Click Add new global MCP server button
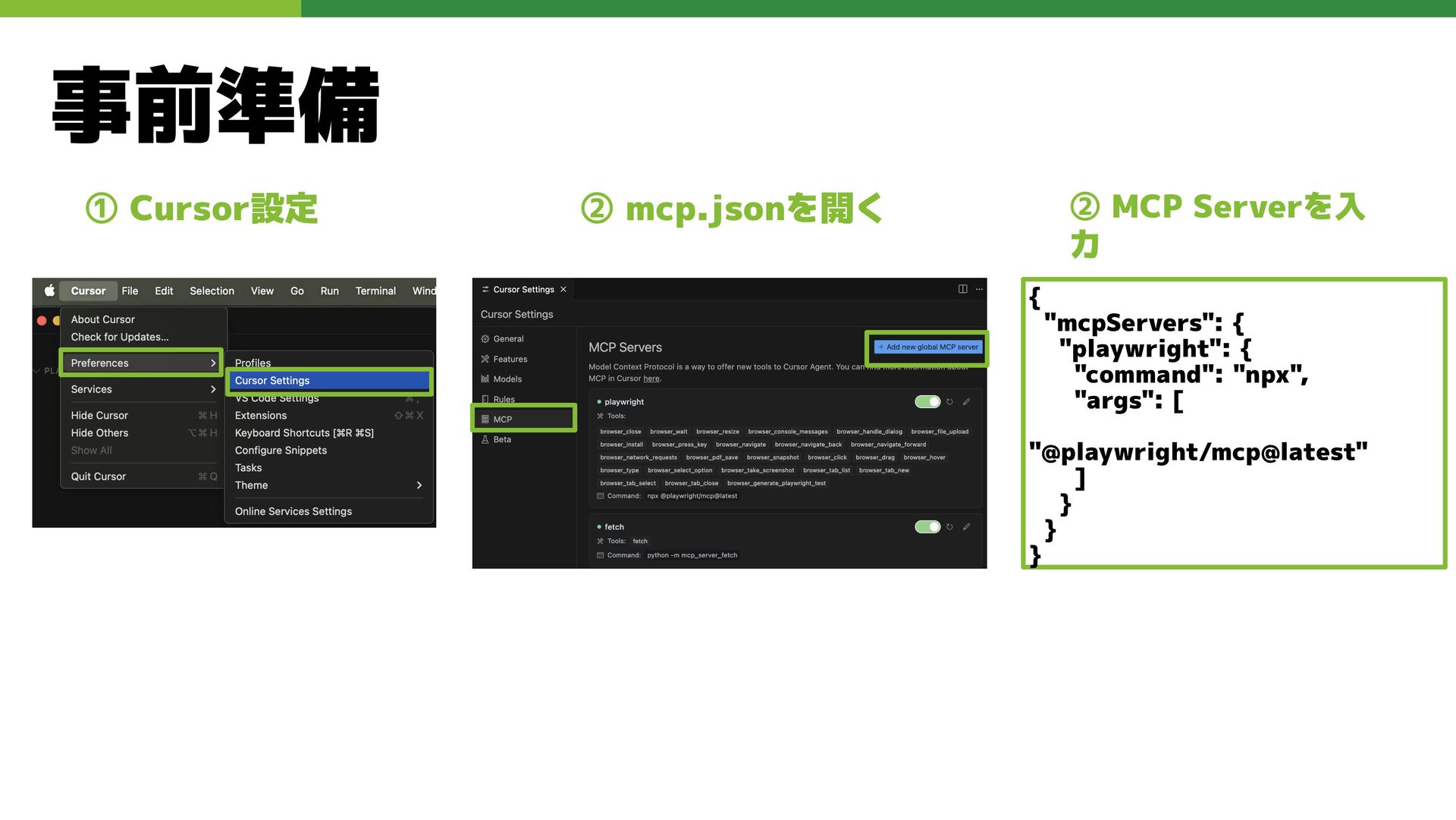1456x820 pixels. pos(927,347)
